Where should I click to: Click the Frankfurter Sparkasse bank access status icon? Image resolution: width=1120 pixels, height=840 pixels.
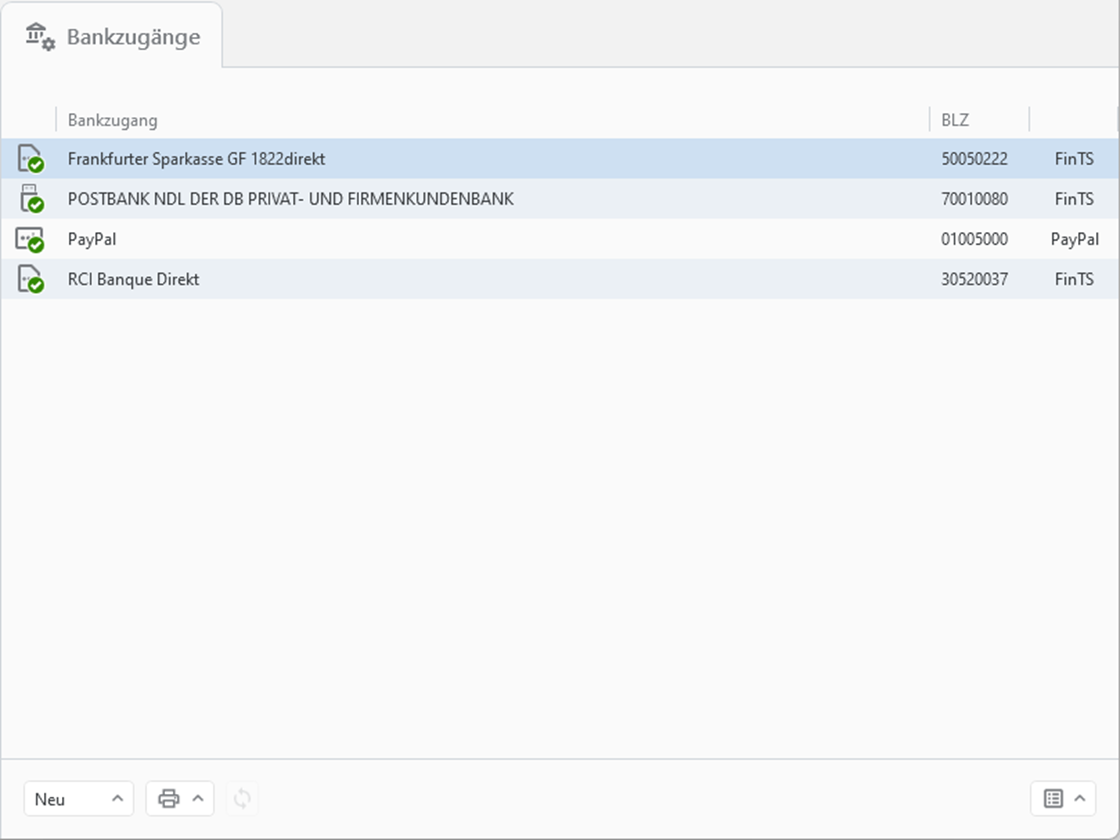30,159
